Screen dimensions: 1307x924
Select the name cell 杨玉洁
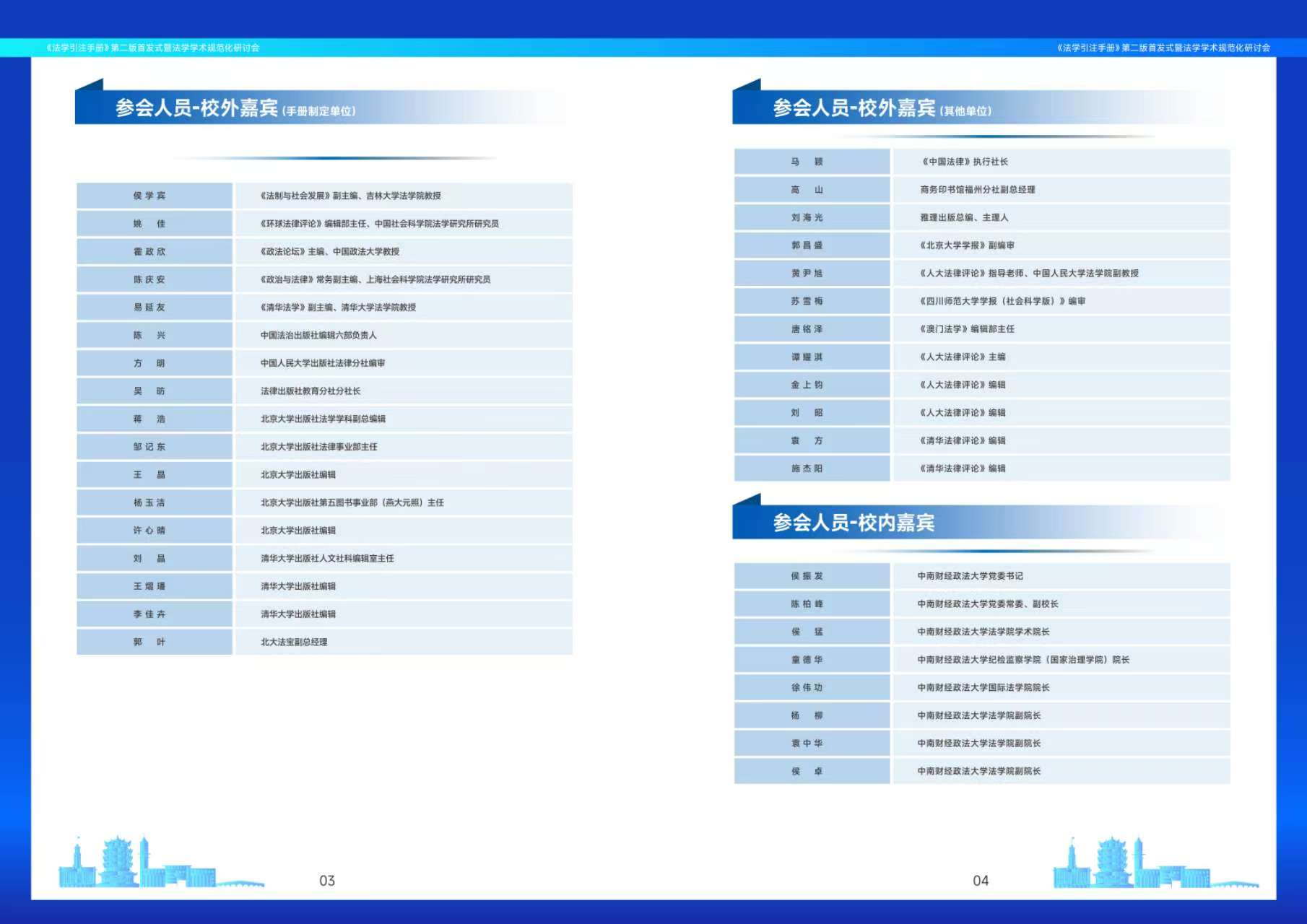coord(149,503)
